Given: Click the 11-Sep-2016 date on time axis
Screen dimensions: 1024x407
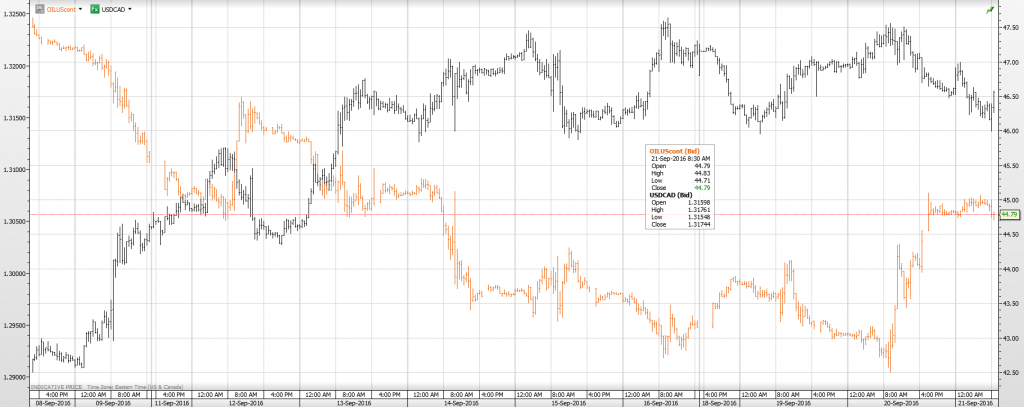Looking at the screenshot, I should tap(170, 403).
